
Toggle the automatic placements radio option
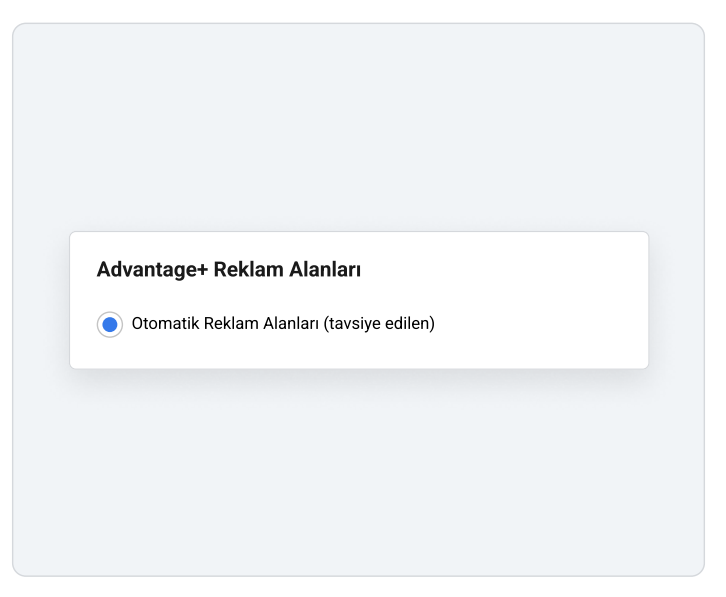pyautogui.click(x=110, y=325)
